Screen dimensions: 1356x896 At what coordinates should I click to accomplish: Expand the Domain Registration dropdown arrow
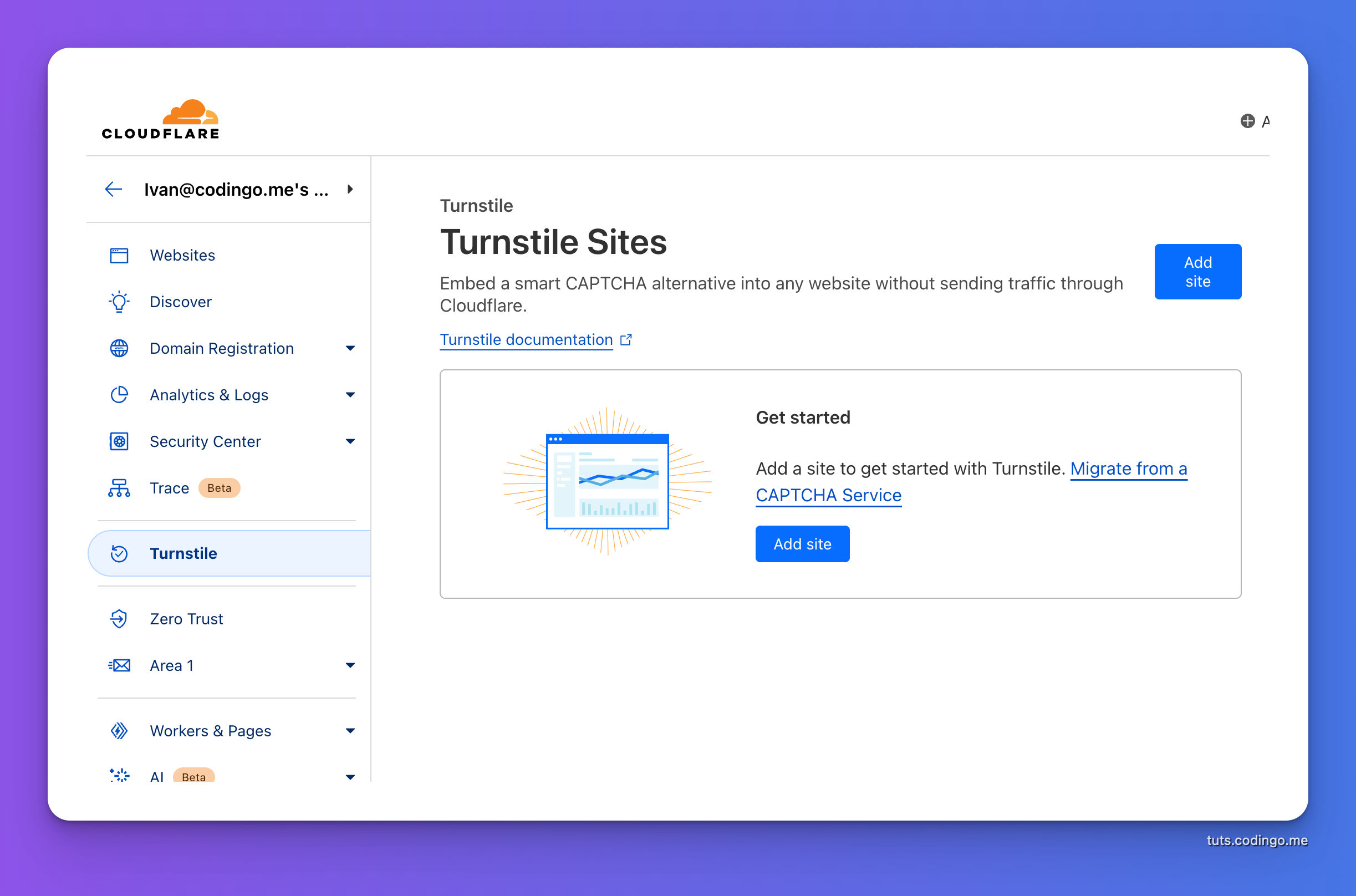[x=350, y=349]
